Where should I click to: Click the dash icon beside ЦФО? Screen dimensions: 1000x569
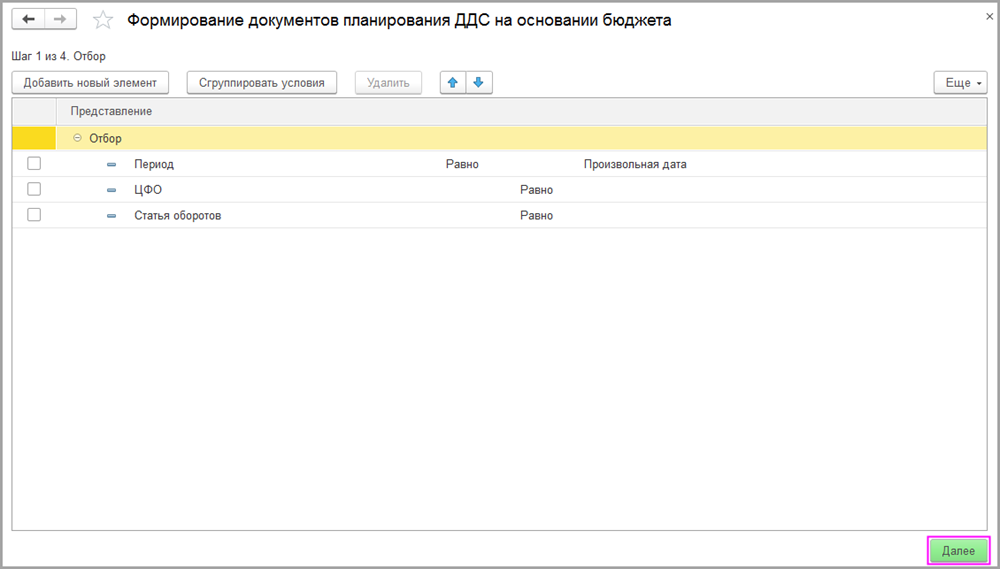[111, 190]
